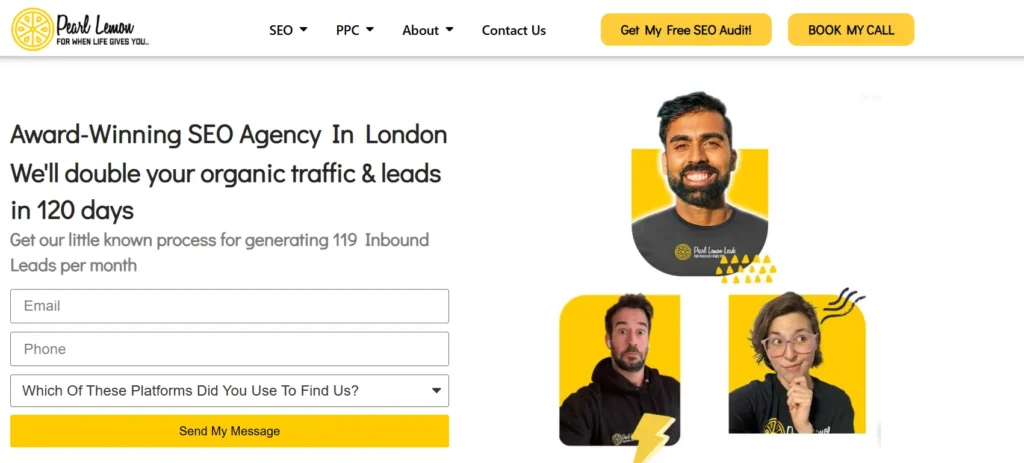
Task: Click the smiling bearded man photo
Action: [699, 184]
